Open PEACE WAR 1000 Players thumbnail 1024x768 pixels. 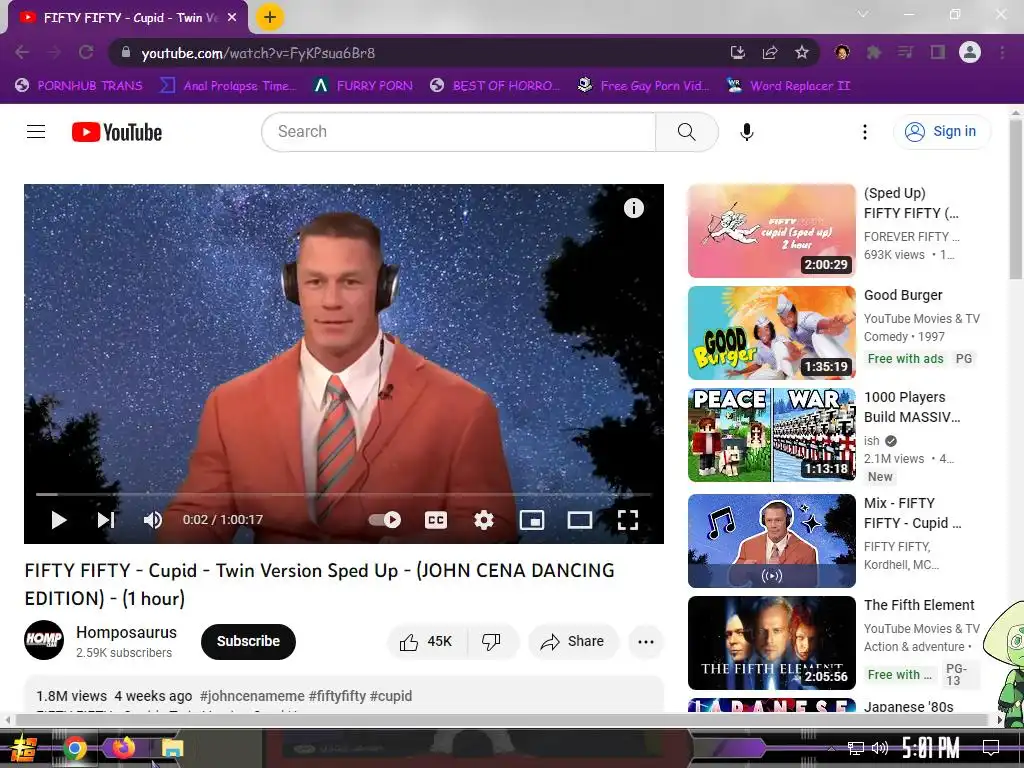(771, 434)
